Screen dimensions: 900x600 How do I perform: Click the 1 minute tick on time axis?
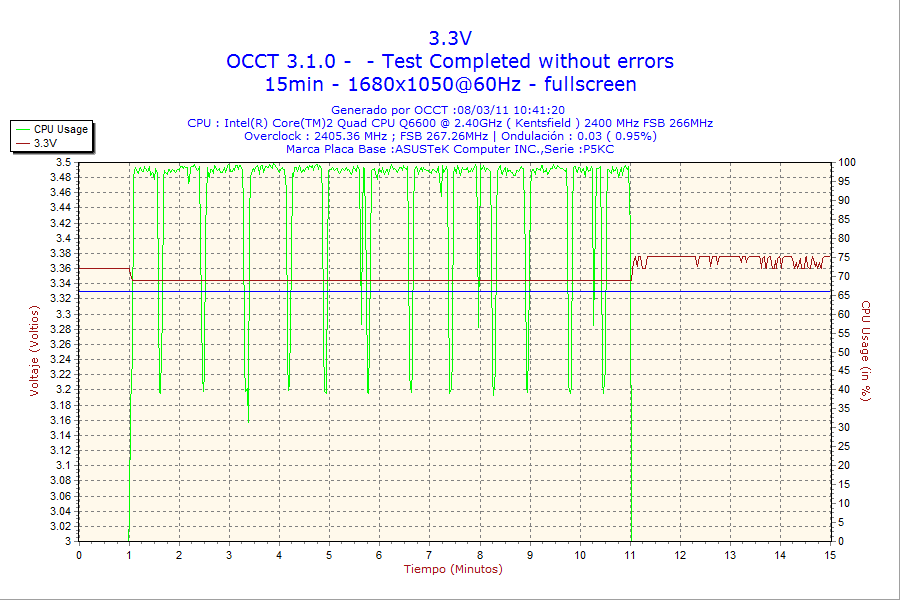(129, 555)
